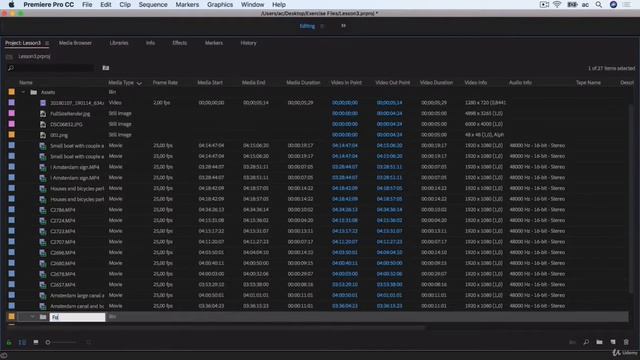Sort by Audio Info column header
640x360 pixels.
(x=520, y=82)
